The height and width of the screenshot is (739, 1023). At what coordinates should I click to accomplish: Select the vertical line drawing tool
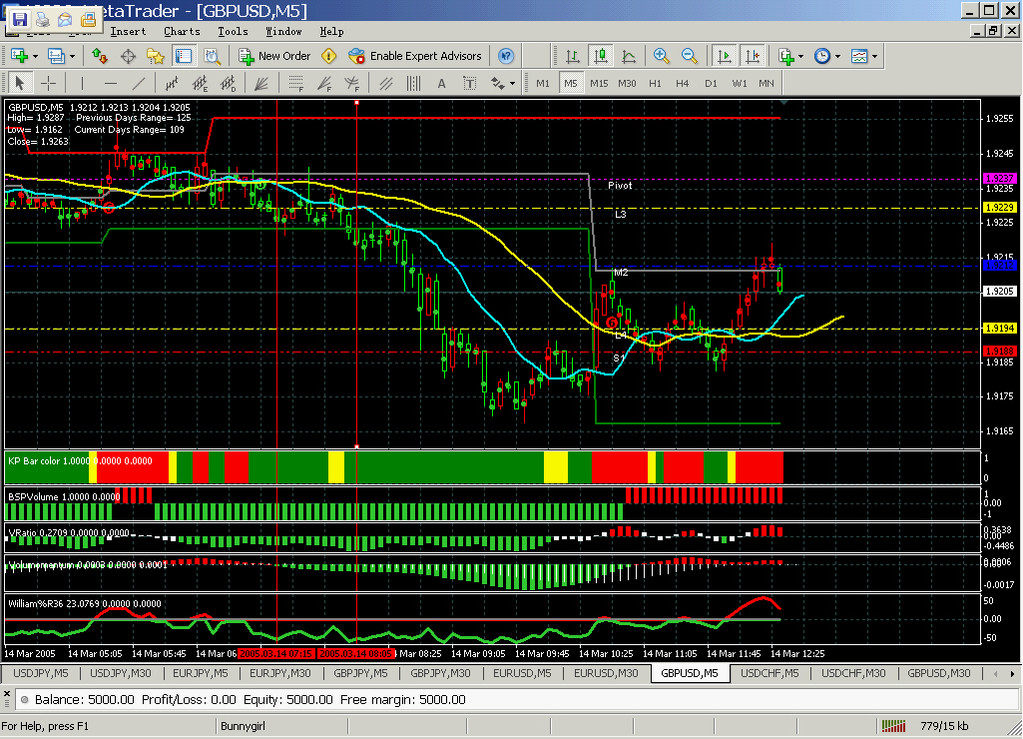pyautogui.click(x=82, y=83)
